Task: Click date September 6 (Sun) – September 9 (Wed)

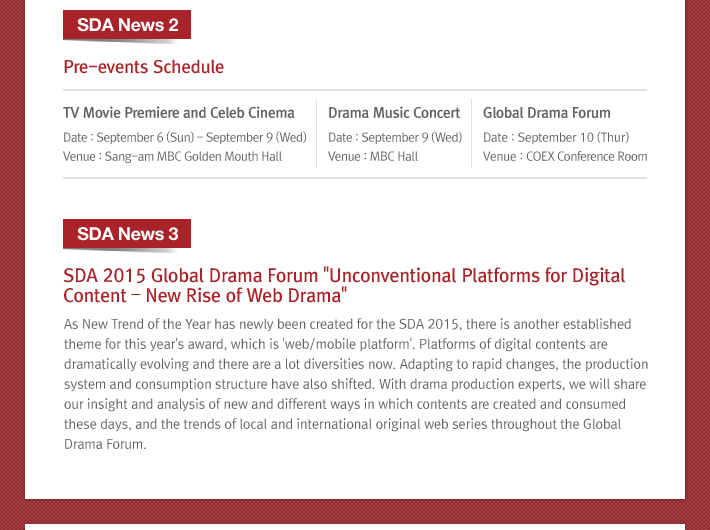Action: coord(185,137)
